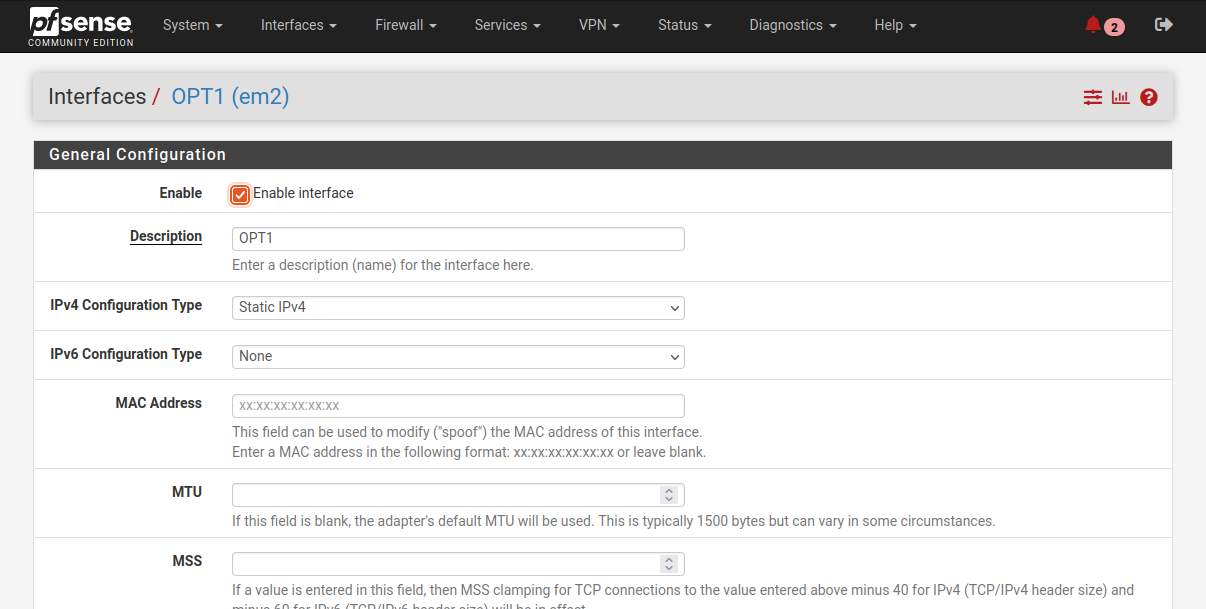
Task: Open the IPv6 Configuration Type dropdown
Action: coord(458,356)
